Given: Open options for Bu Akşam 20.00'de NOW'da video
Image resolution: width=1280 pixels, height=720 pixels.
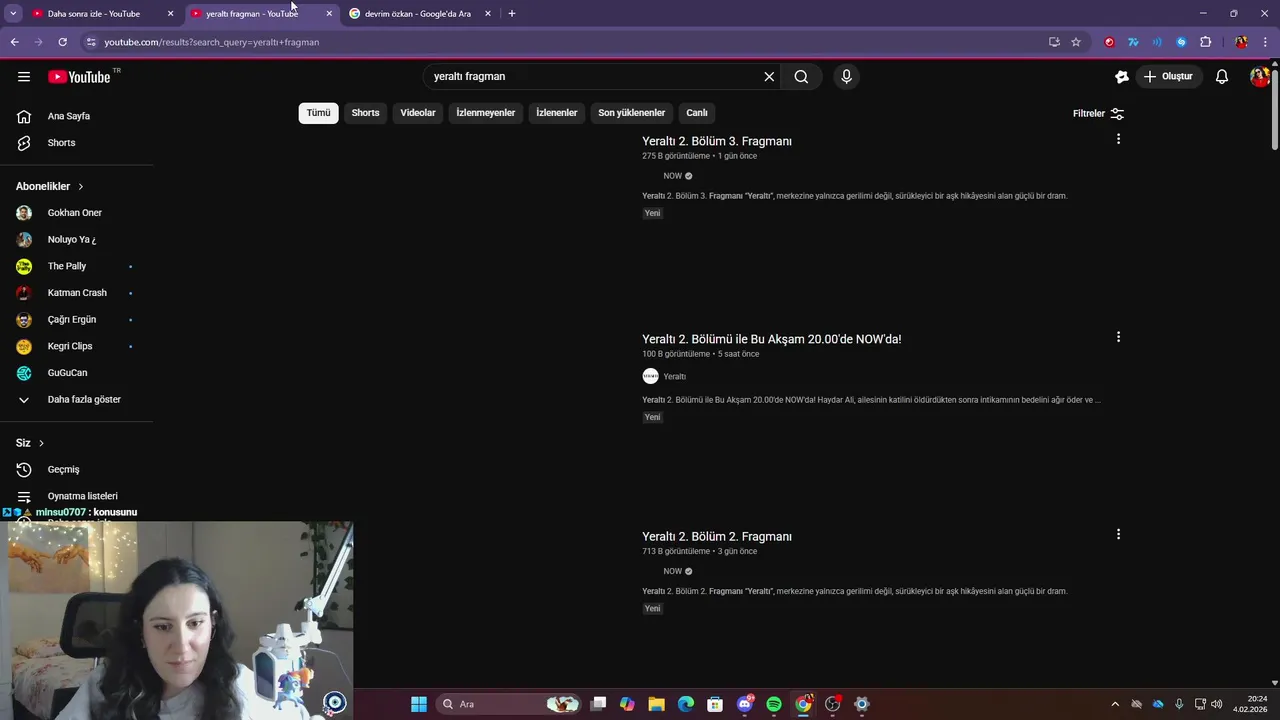Looking at the screenshot, I should [x=1118, y=337].
